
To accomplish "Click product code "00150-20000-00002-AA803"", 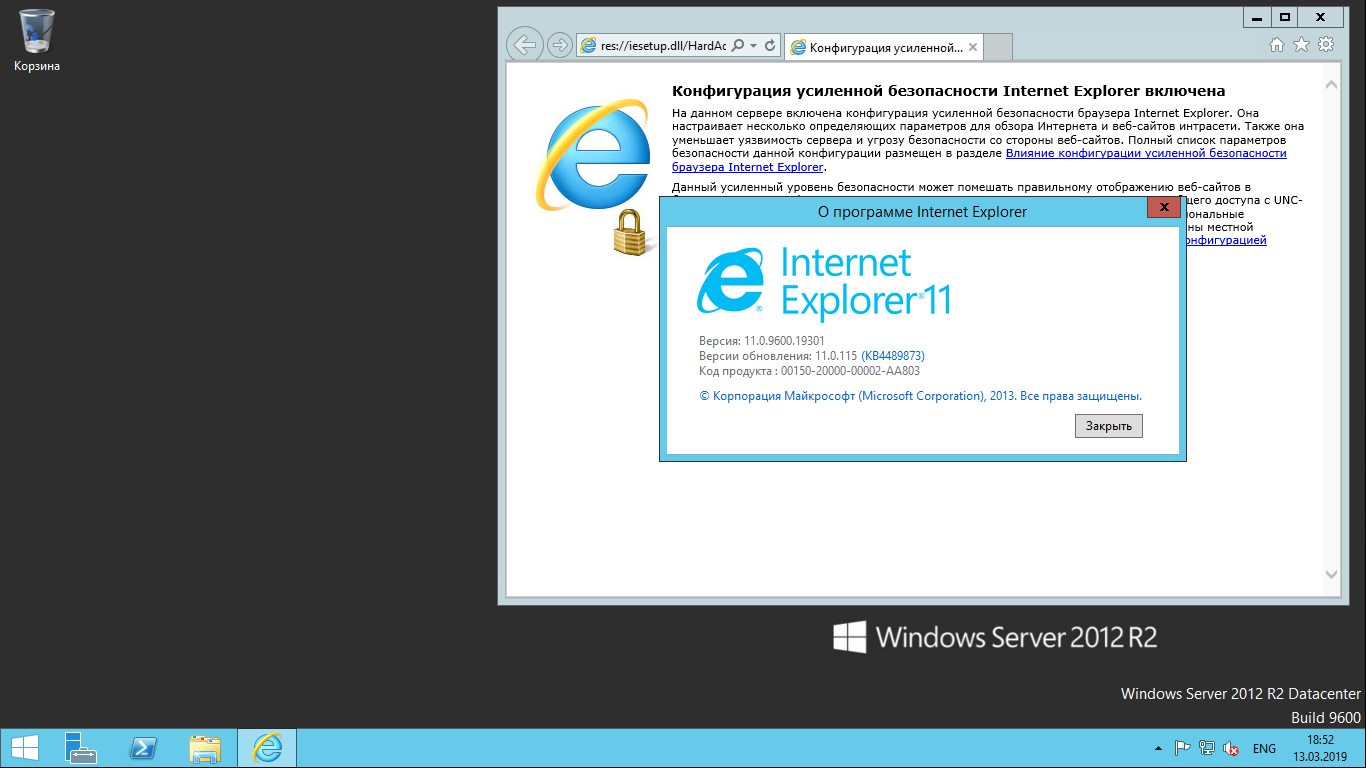I will (x=850, y=371).
